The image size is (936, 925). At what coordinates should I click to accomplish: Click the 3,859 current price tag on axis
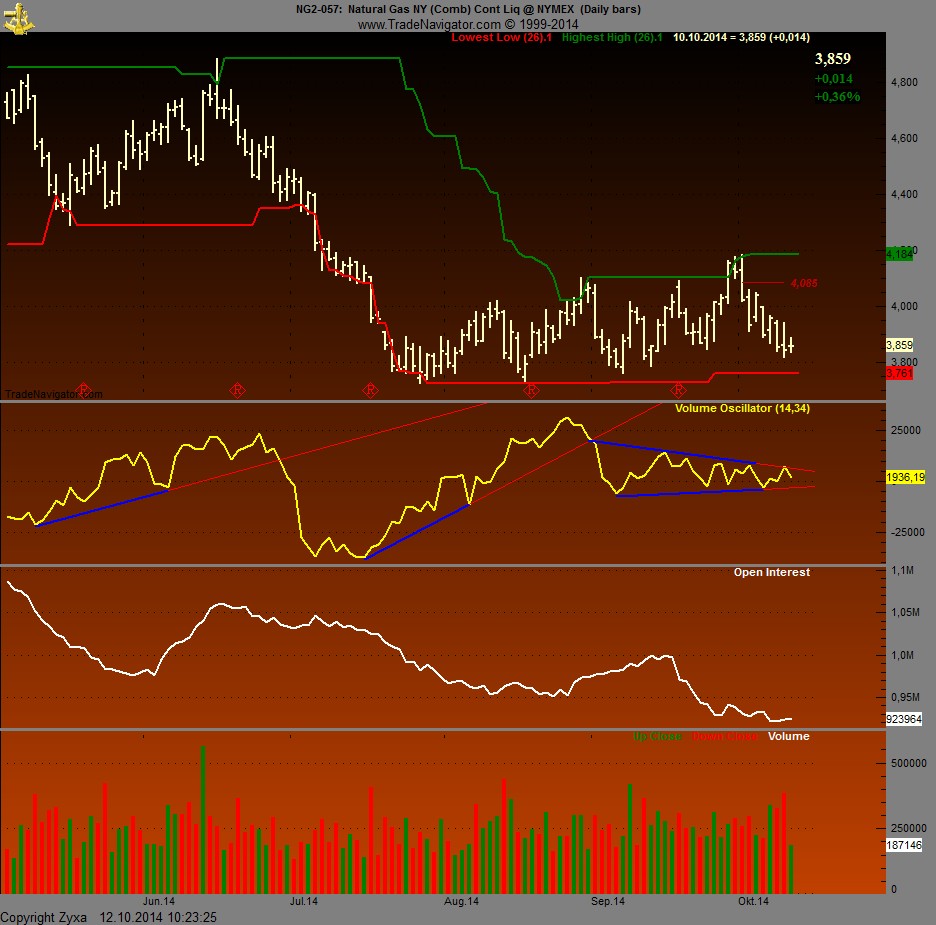click(x=901, y=344)
